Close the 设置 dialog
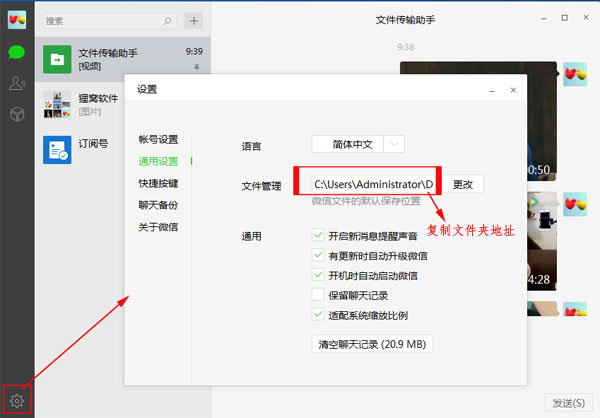600x418 pixels. [x=513, y=90]
